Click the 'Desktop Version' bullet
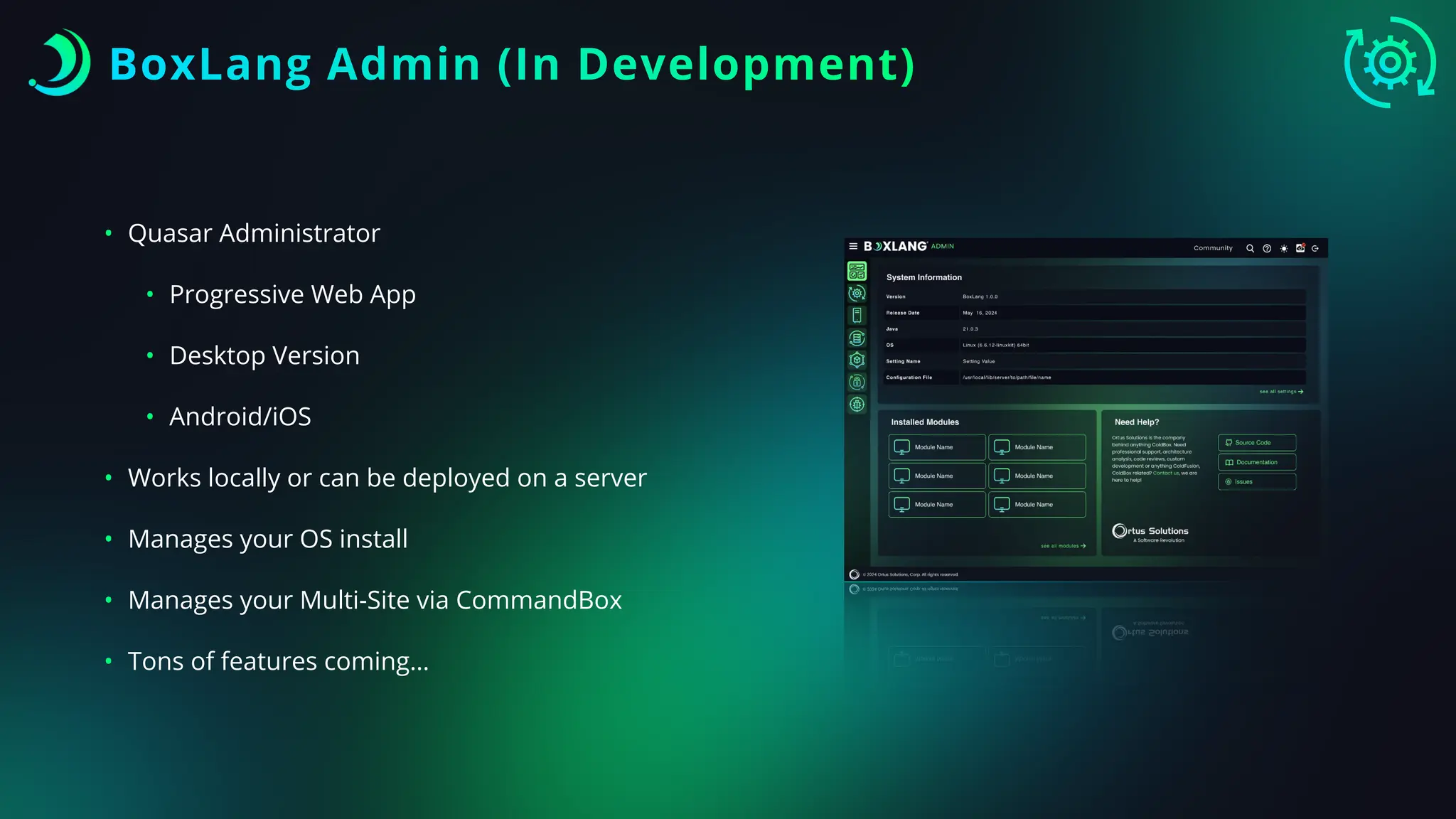 264,355
